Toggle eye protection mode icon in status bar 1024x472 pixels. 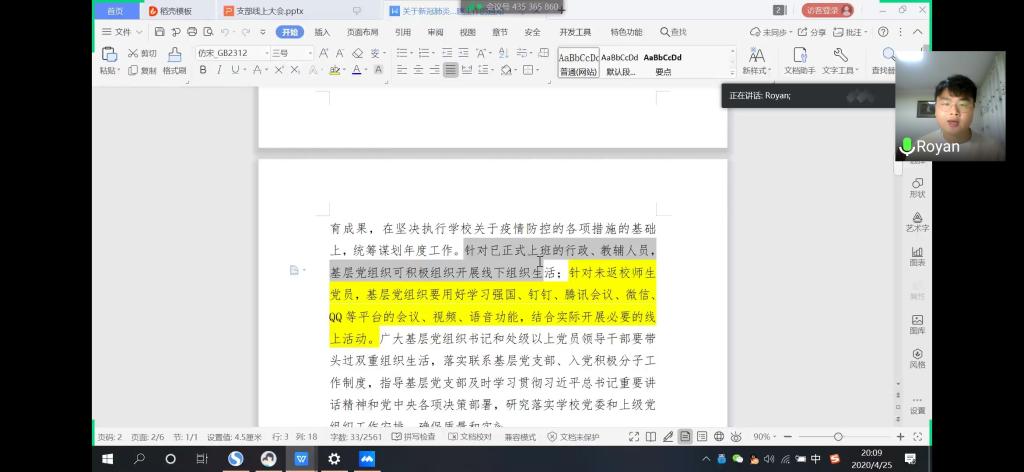[736, 437]
